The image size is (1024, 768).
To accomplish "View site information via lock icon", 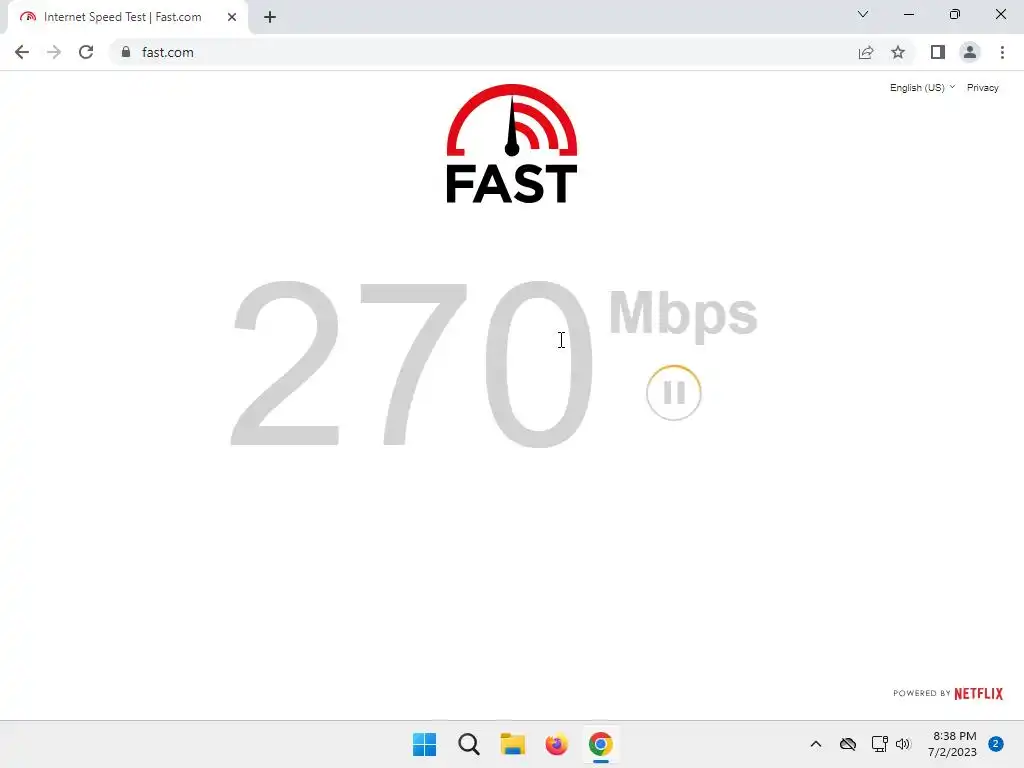I will click(x=126, y=52).
